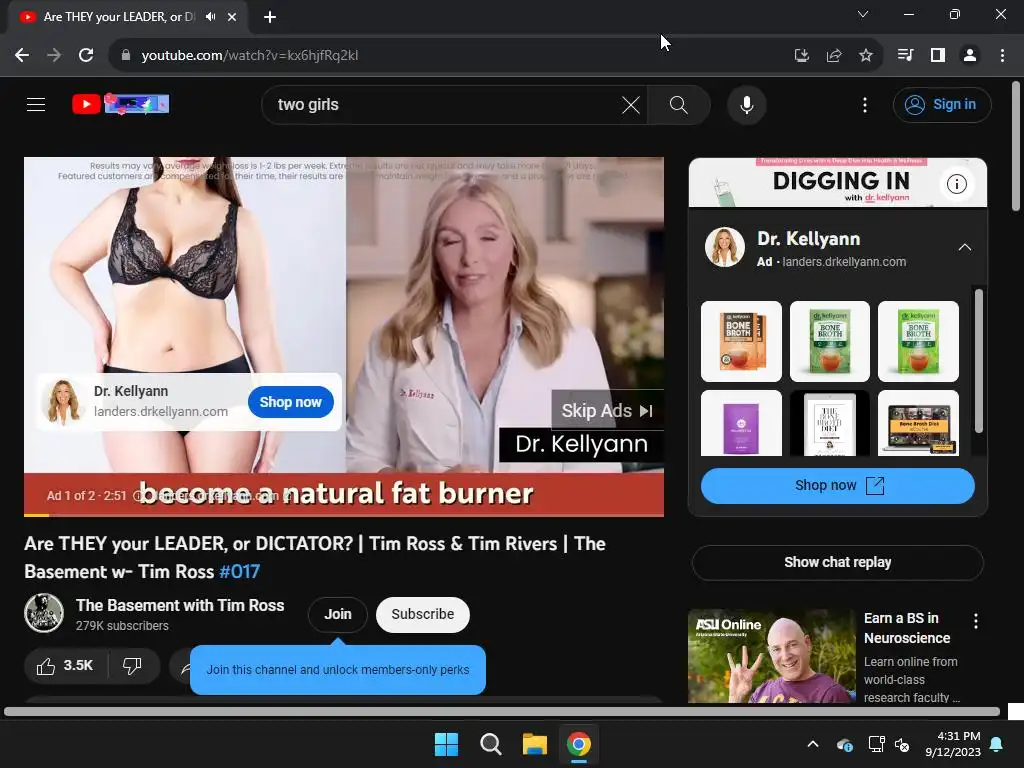
Task: Open the 4:31 PM clock calendar
Action: pos(953,744)
